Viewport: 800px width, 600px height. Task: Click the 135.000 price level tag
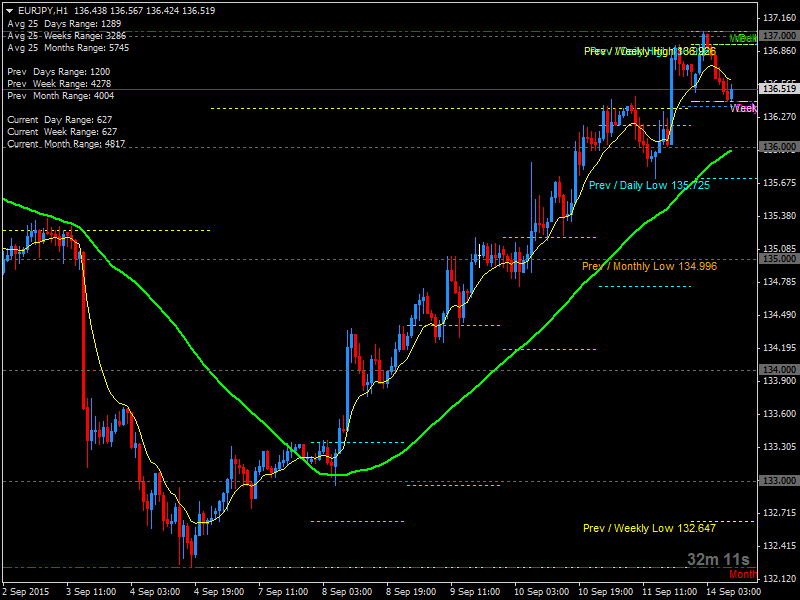click(779, 258)
